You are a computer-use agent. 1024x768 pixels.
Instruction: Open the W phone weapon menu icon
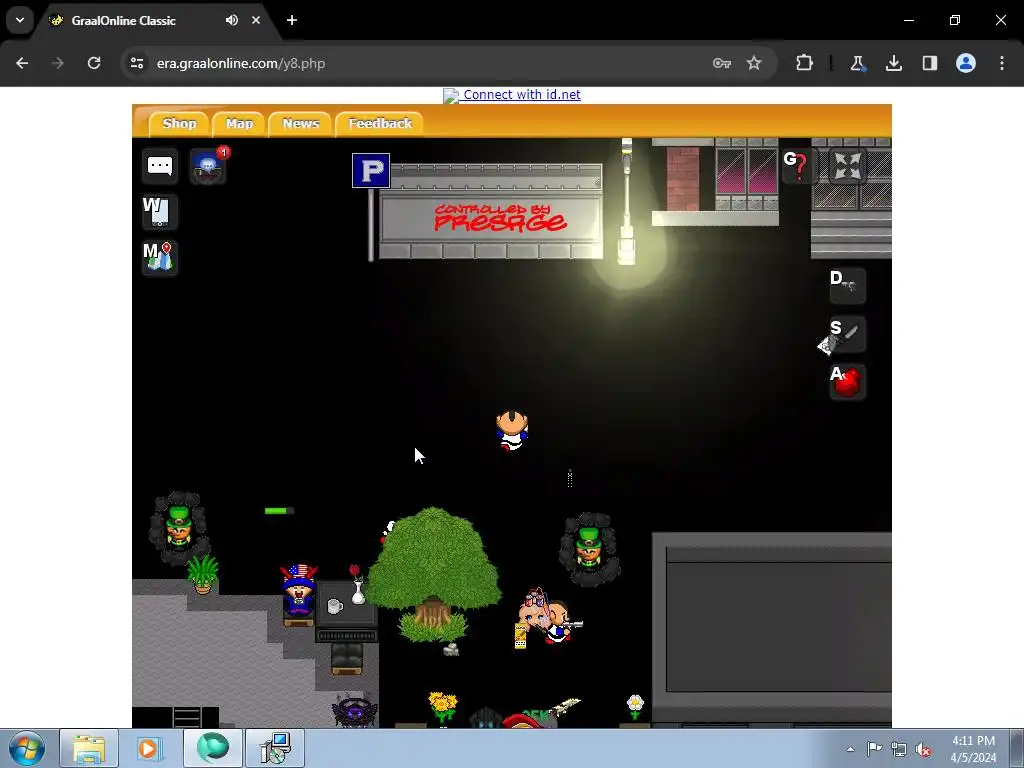point(159,212)
